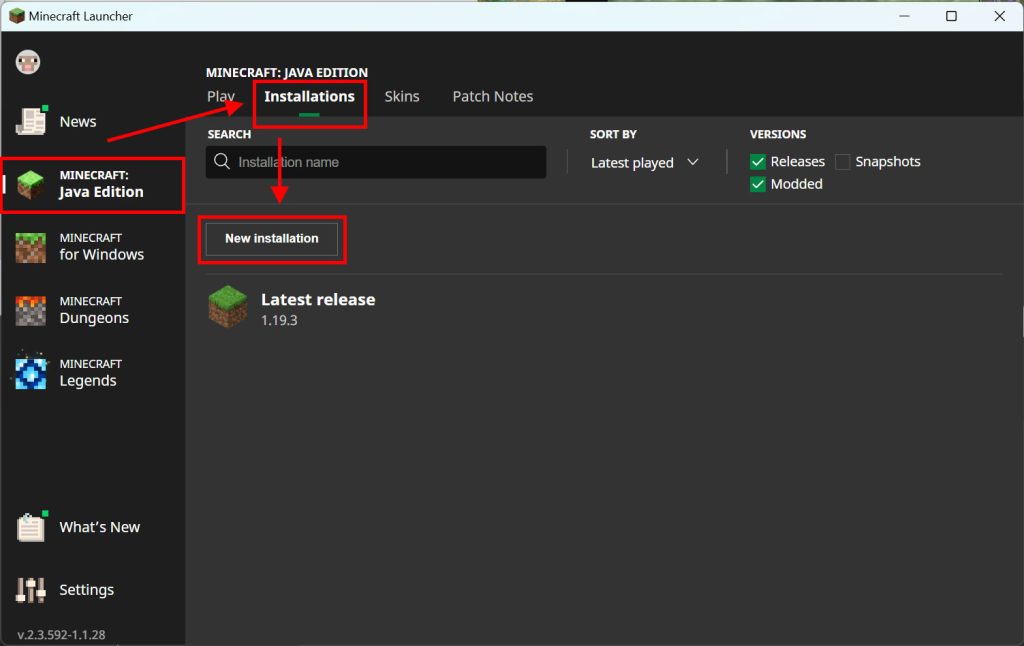Open Minecraft Legends icon
This screenshot has width=1024, height=646.
click(x=31, y=372)
